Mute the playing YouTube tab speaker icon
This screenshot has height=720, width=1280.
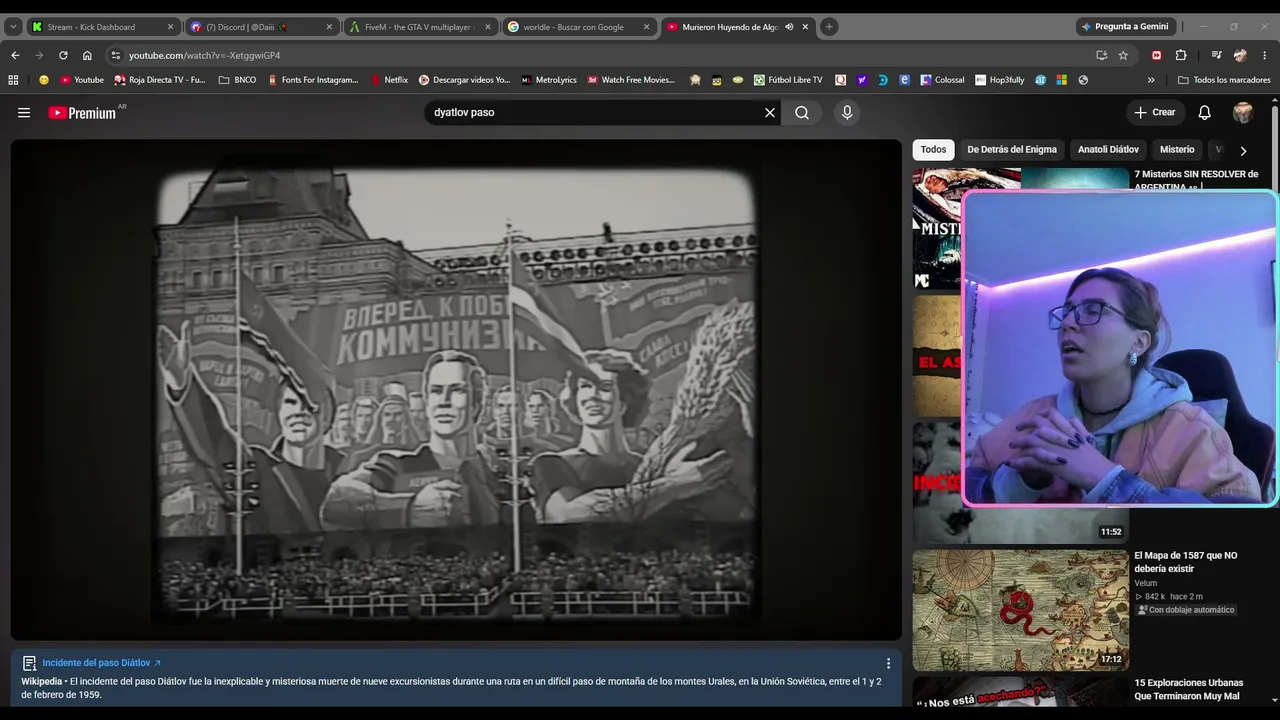(x=789, y=27)
